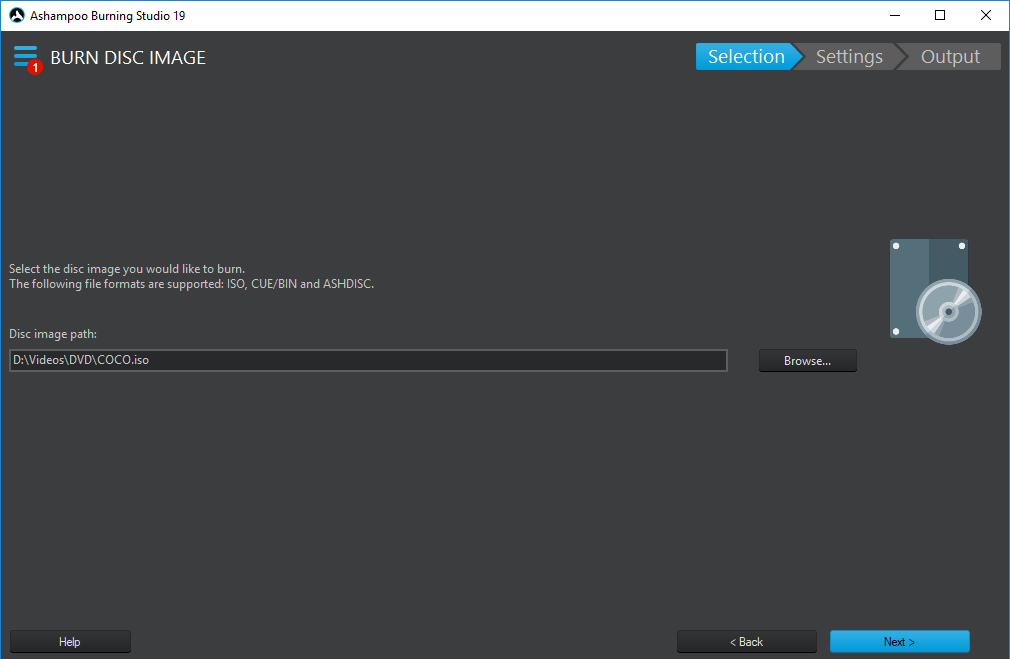
Task: Click the 'Disc image path:' label
Action: (x=53, y=334)
